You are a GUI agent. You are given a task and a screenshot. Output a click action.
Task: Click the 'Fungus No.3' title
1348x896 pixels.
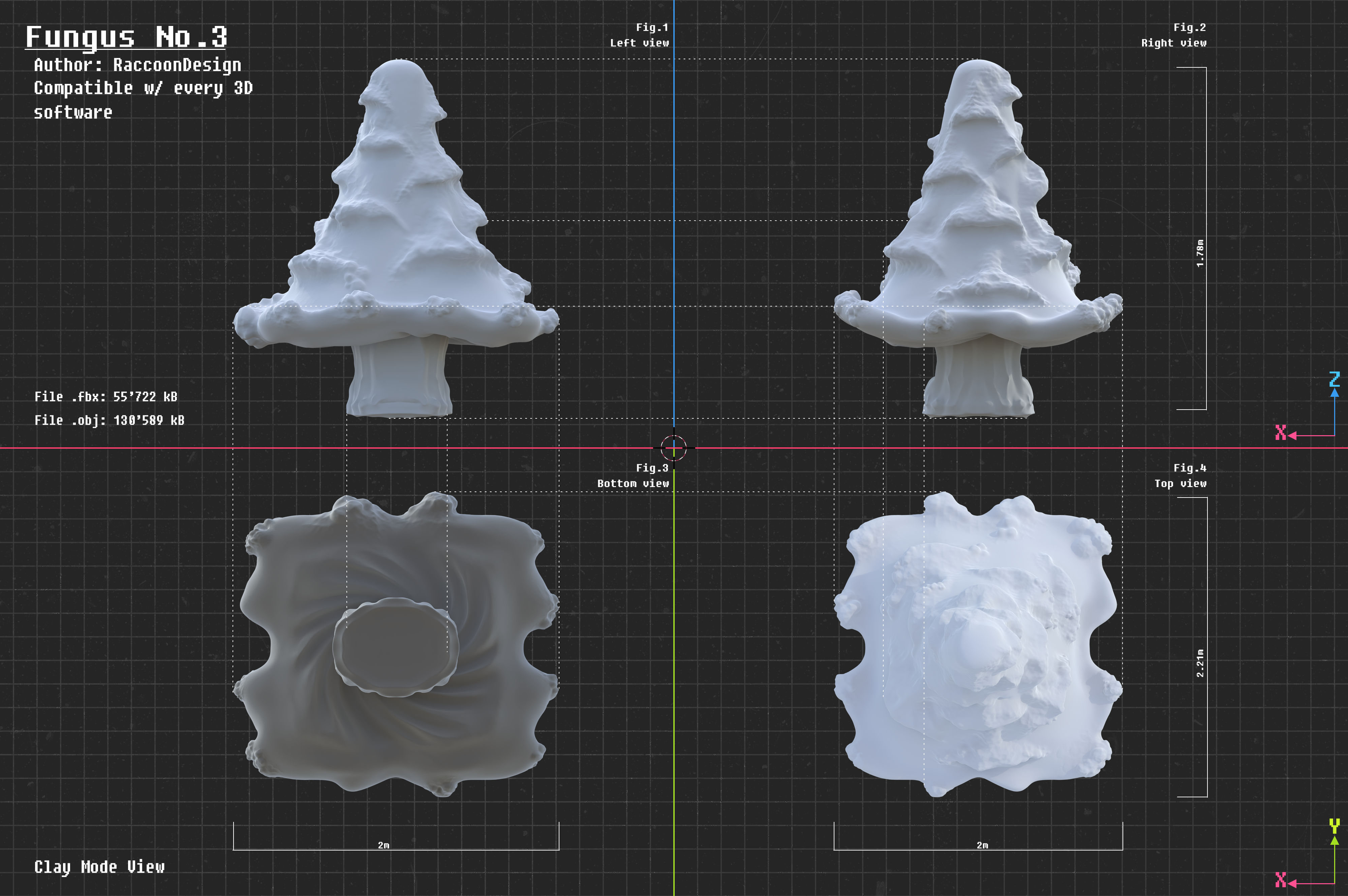click(x=126, y=38)
